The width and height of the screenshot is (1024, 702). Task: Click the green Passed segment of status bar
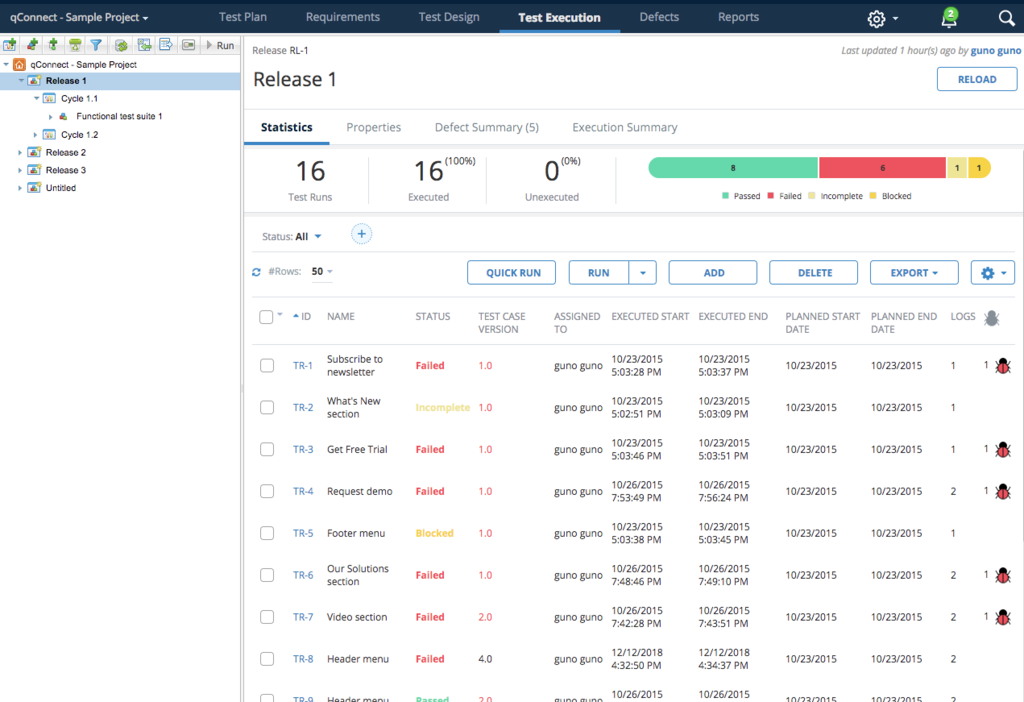point(733,168)
